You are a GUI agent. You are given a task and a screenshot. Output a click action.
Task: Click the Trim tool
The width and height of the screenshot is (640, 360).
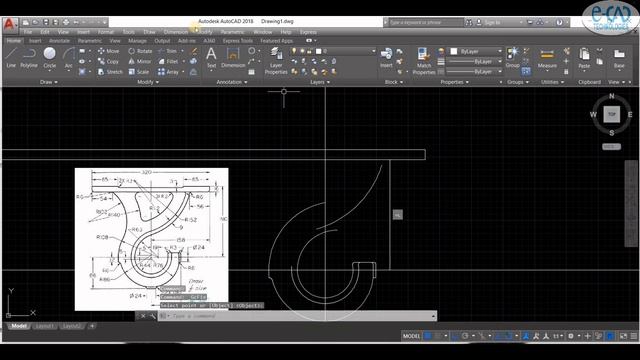[168, 51]
